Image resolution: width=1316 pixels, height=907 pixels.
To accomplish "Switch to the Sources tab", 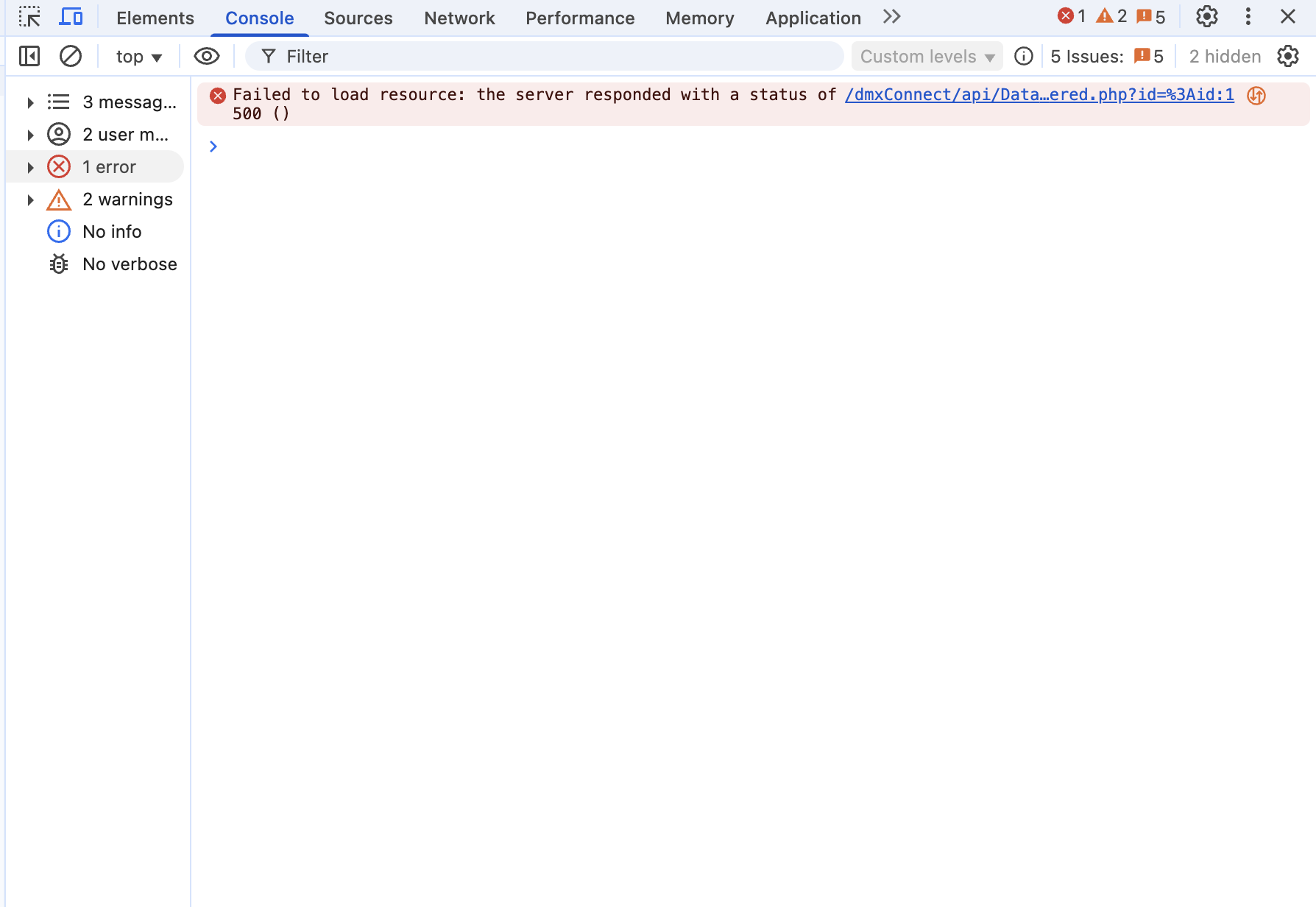I will pyautogui.click(x=358, y=18).
